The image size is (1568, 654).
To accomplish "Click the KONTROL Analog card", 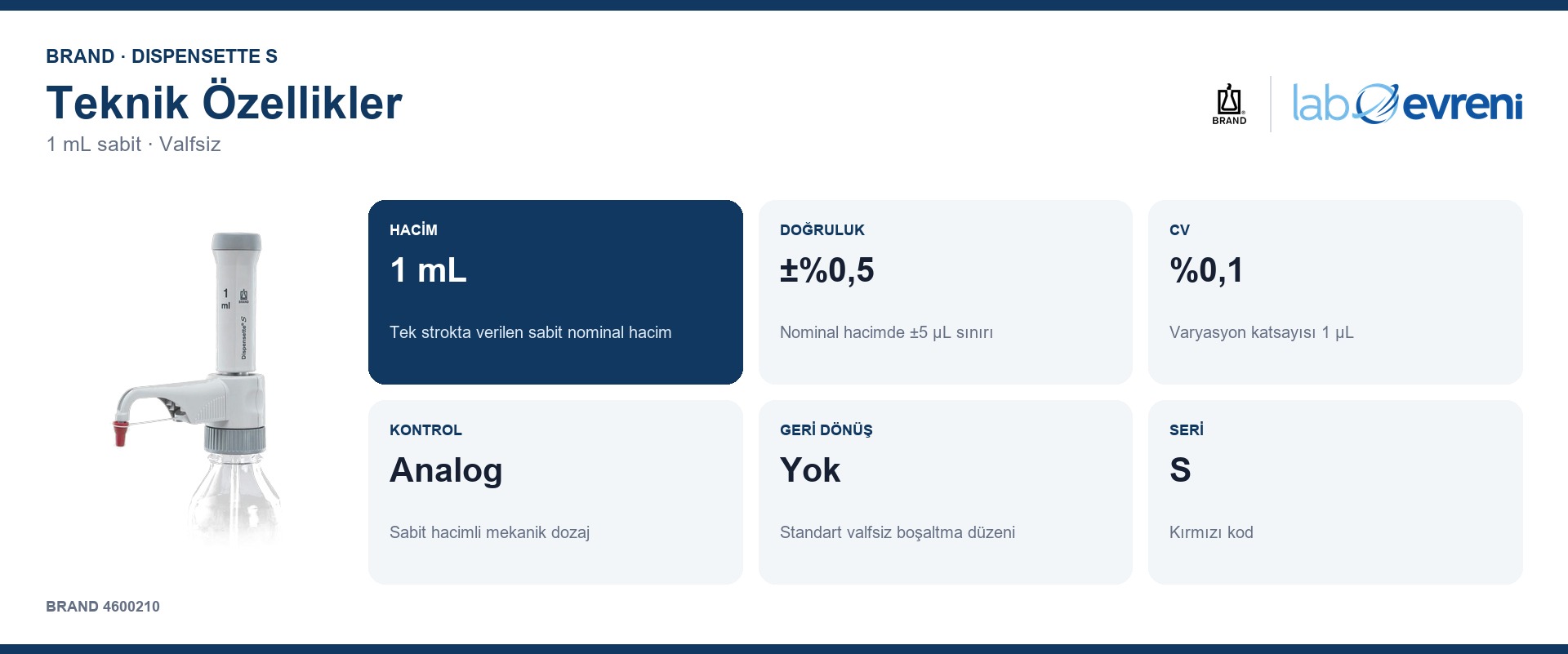I will click(555, 492).
